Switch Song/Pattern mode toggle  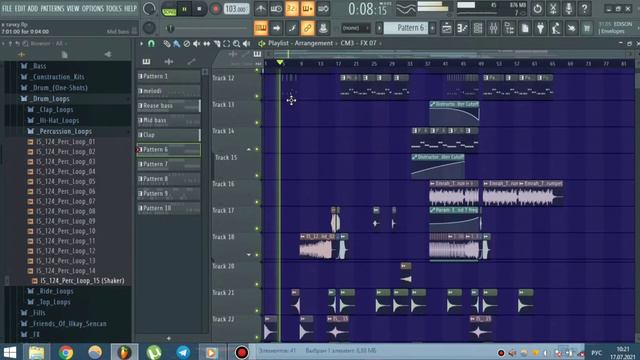(169, 9)
